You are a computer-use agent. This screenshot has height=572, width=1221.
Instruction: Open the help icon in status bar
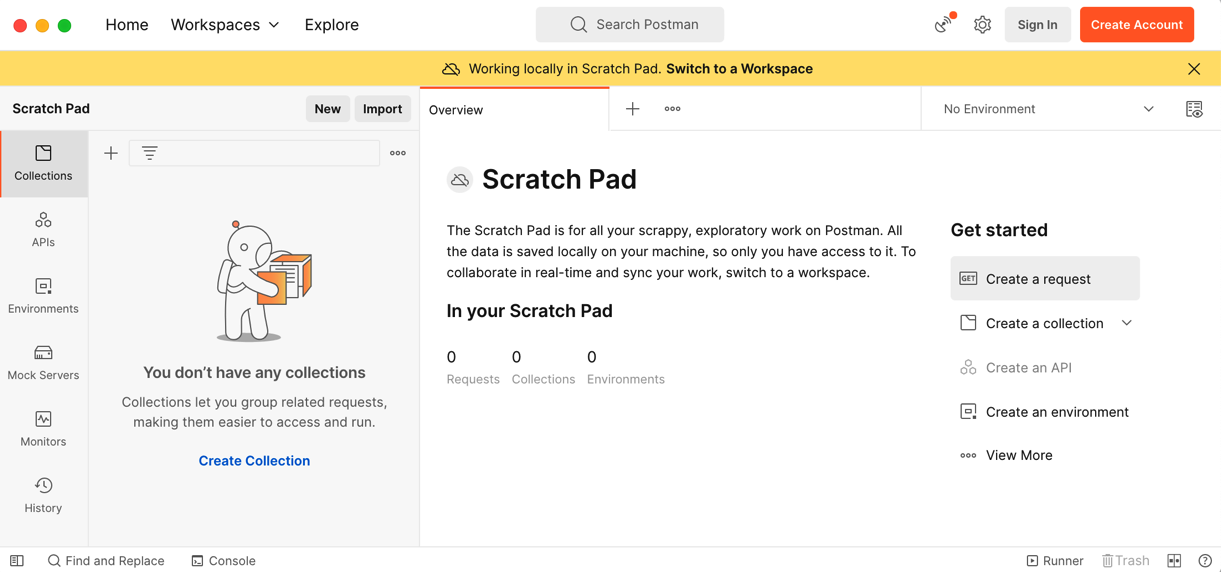[x=1205, y=561]
